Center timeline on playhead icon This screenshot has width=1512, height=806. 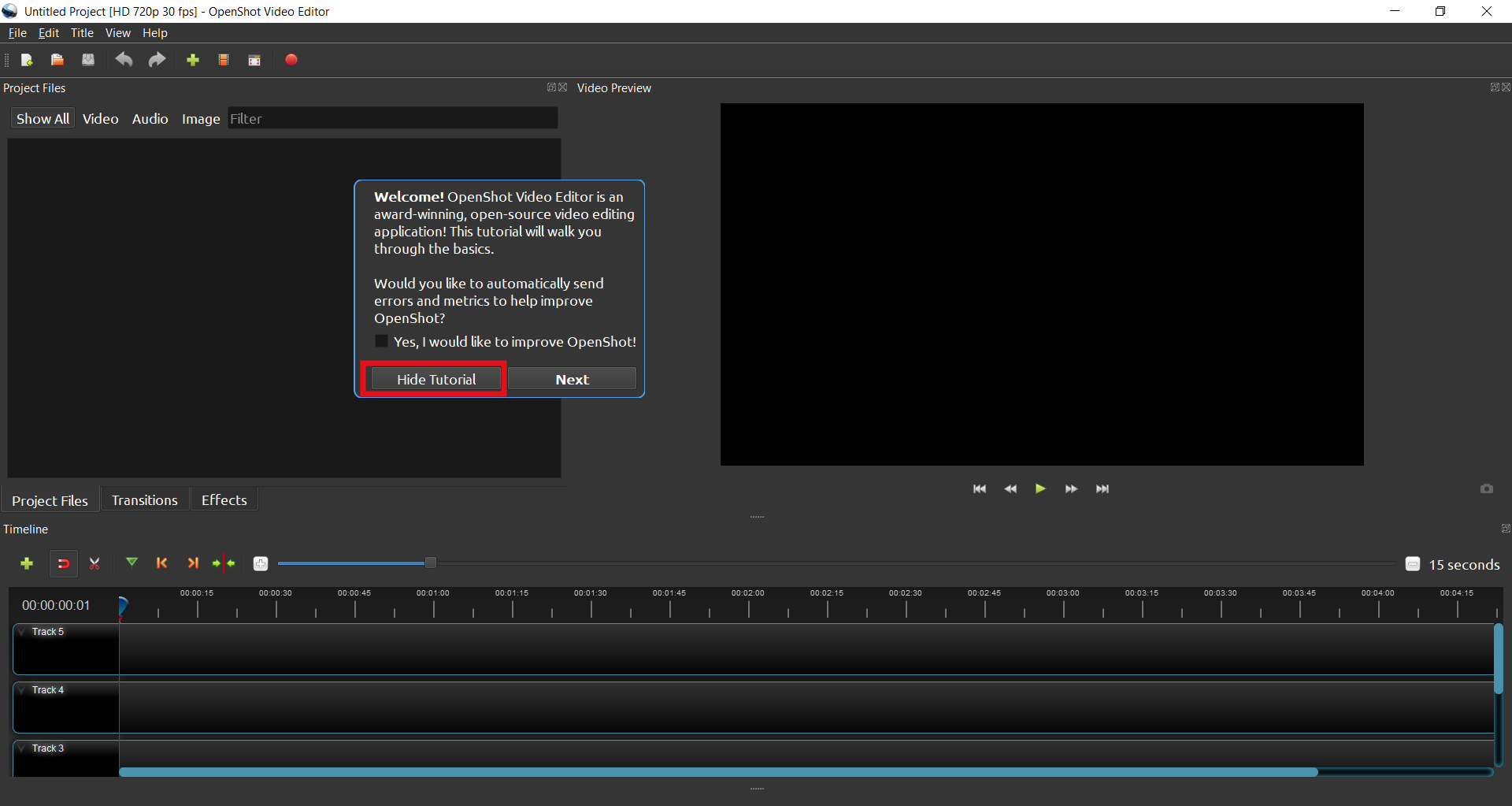224,563
